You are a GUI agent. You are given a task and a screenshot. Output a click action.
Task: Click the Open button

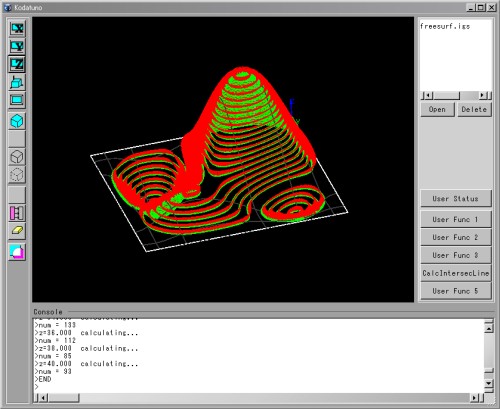click(437, 109)
